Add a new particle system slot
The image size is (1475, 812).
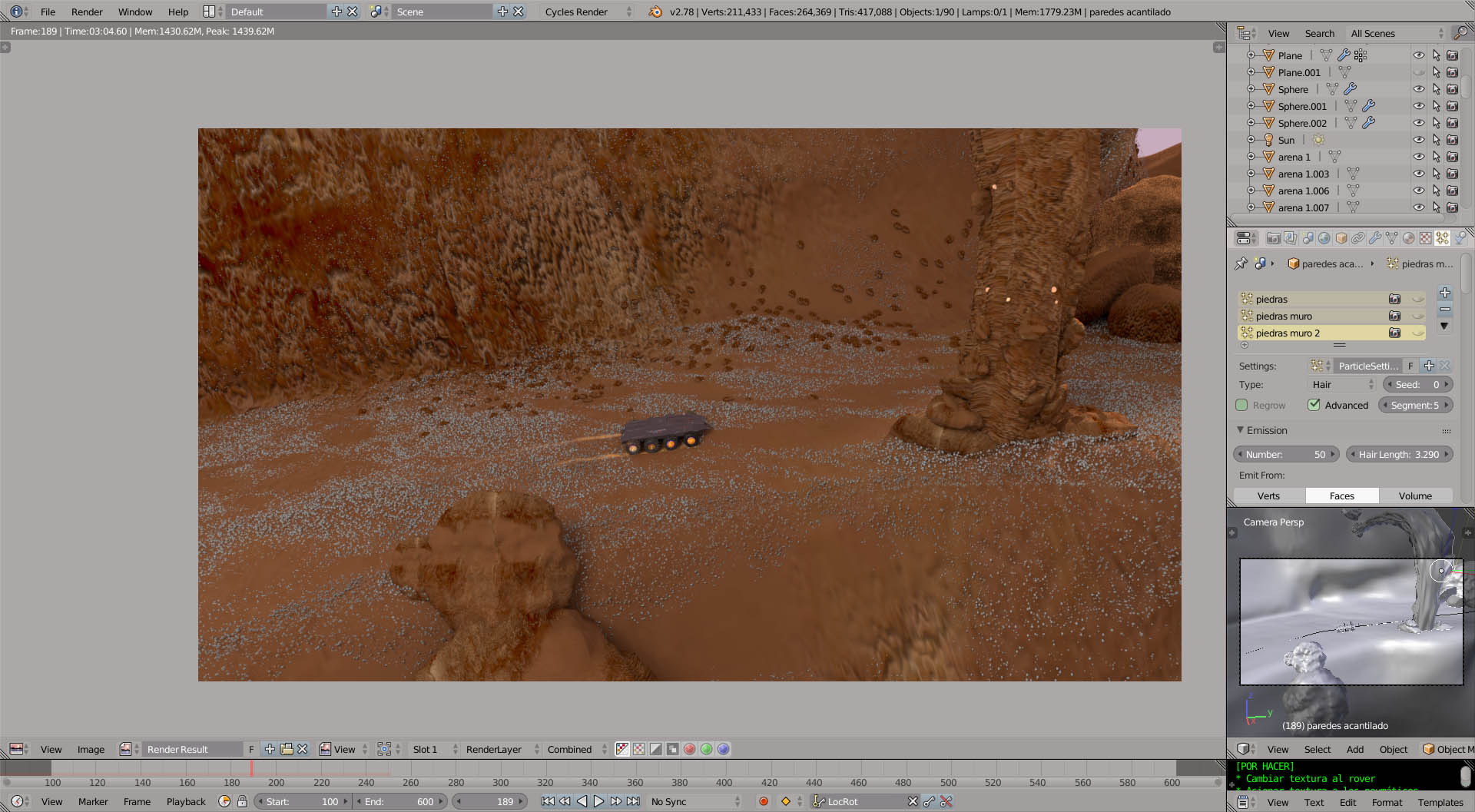tap(1445, 293)
